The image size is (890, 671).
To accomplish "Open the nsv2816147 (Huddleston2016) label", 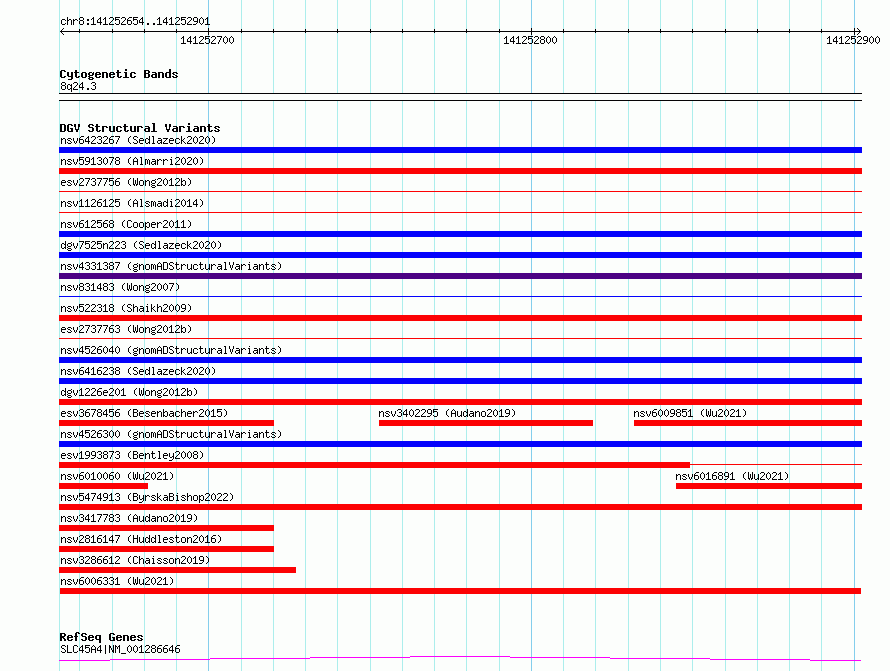I will [141, 539].
